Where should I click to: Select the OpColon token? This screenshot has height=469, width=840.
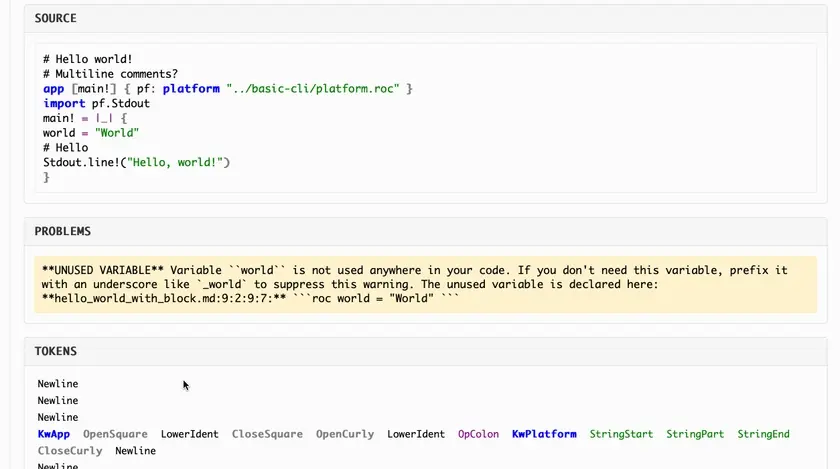(478, 434)
